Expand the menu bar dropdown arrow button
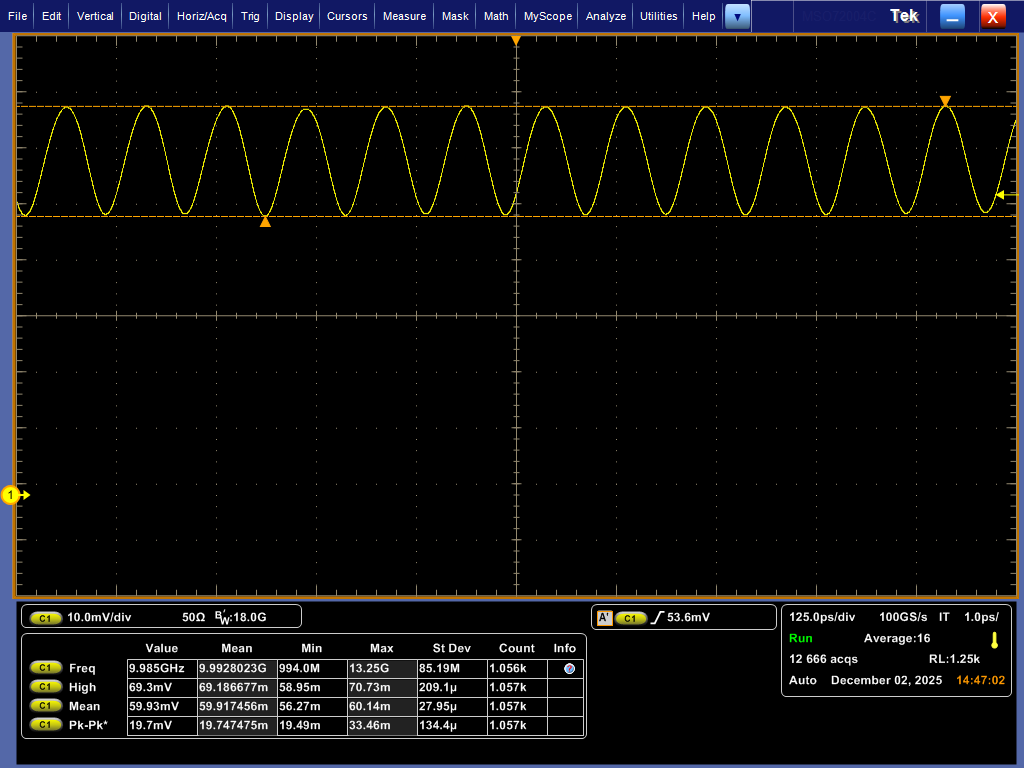The width and height of the screenshot is (1024, 768). click(737, 16)
